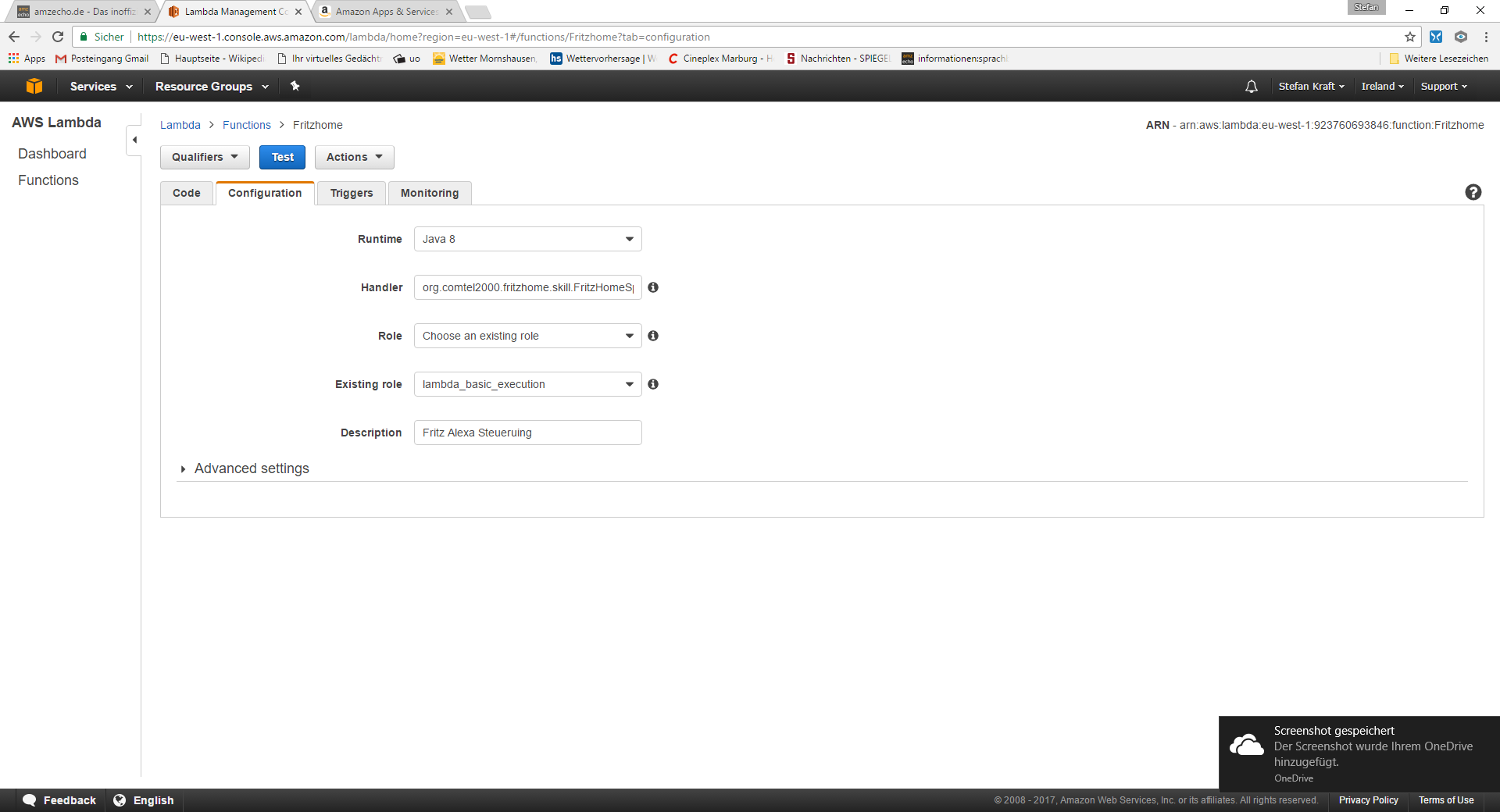Open the Resource Groups dropdown
The image size is (1500, 812).
(x=212, y=86)
